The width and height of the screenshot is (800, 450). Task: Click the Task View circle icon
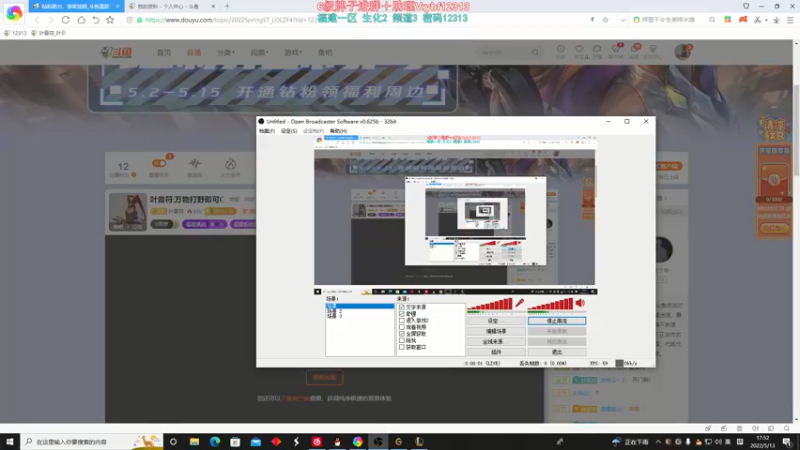click(173, 441)
